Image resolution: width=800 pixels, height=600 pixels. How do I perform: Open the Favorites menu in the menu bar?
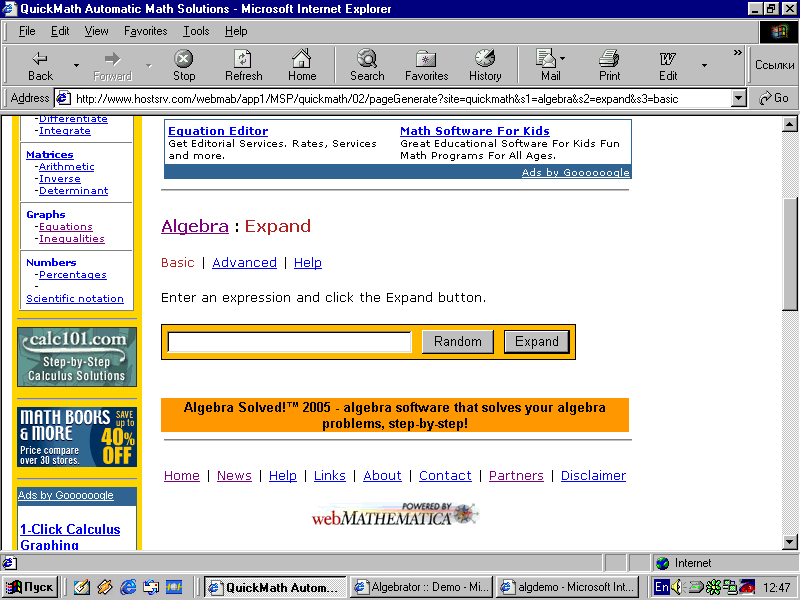coord(145,31)
